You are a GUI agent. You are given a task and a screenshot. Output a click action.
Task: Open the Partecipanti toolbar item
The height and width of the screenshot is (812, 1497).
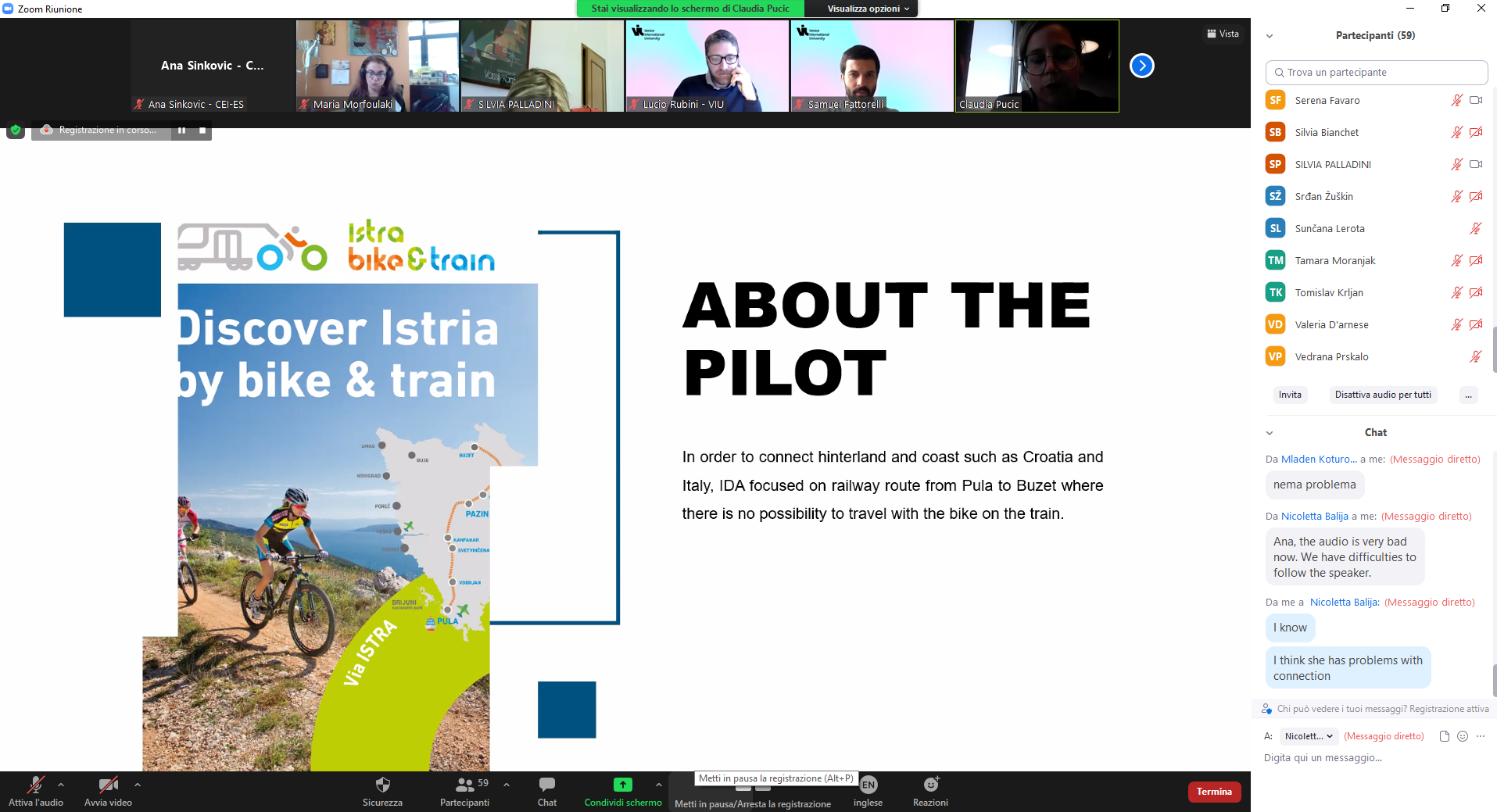pos(464,785)
